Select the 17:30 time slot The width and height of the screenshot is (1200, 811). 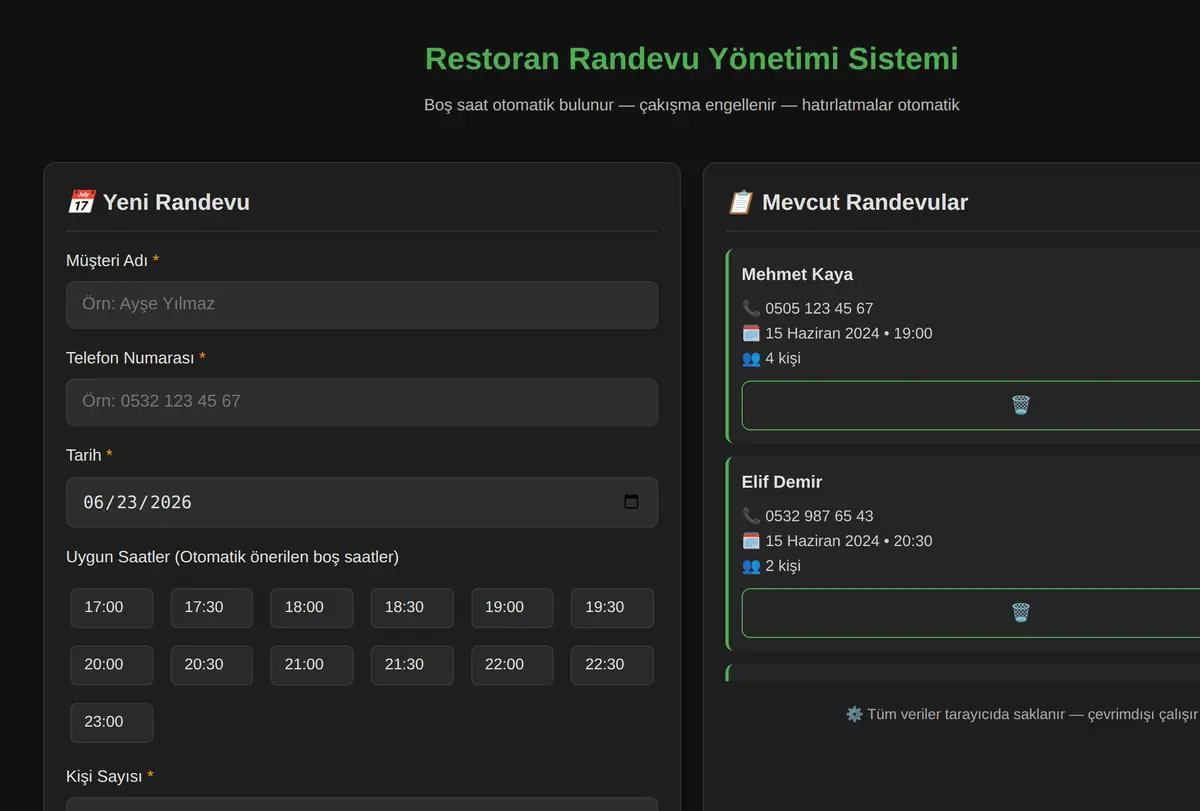(212, 607)
